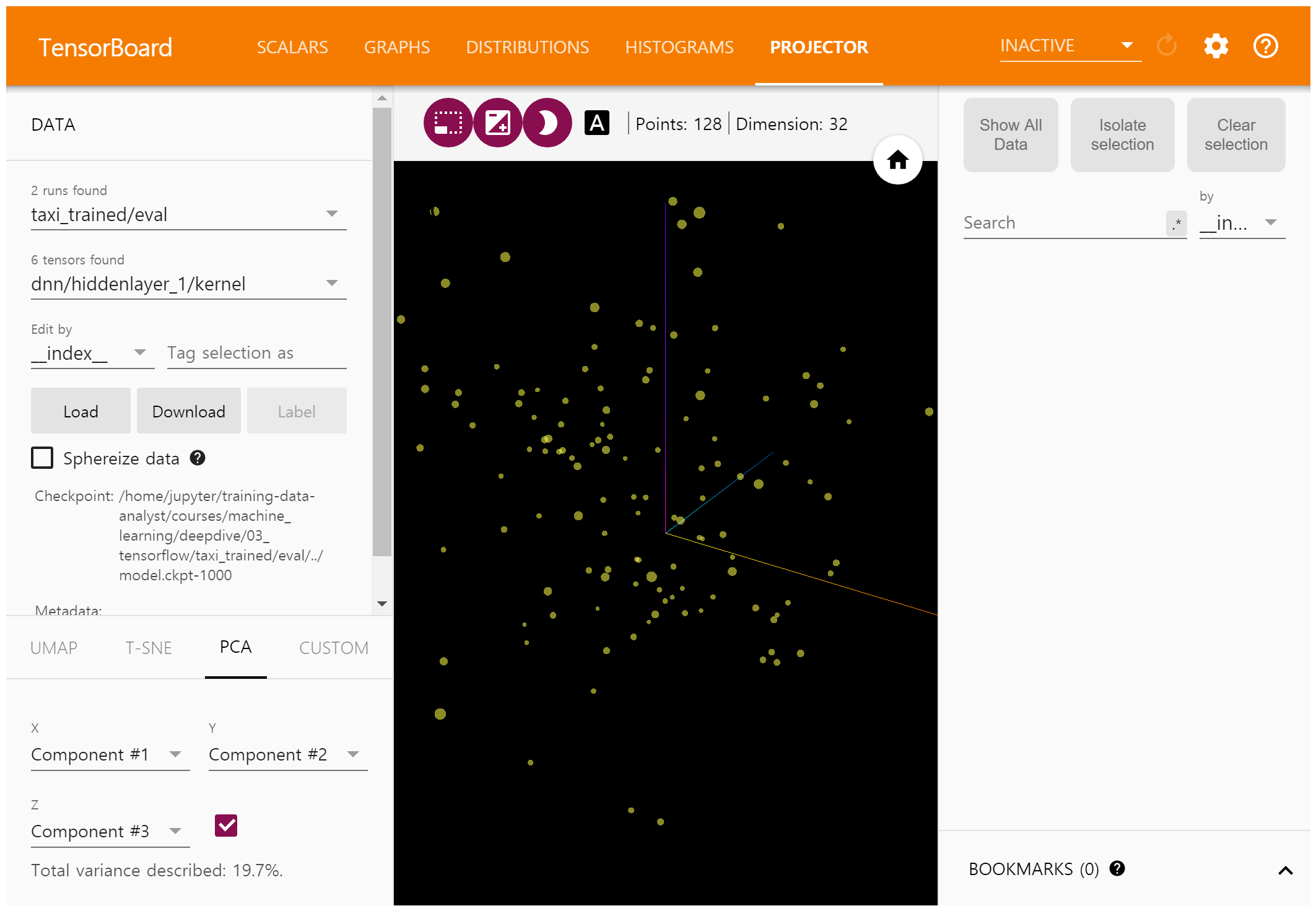Screen dimensions: 1316x911
Task: Open X axis Component #1 dropdown
Action: coord(110,755)
